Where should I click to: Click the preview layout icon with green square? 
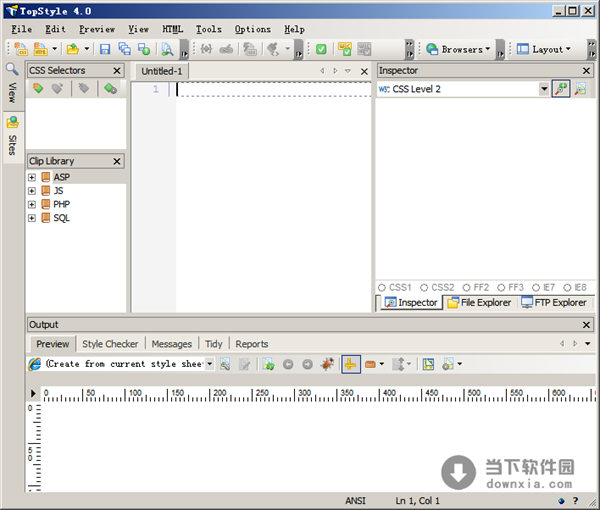pos(428,364)
